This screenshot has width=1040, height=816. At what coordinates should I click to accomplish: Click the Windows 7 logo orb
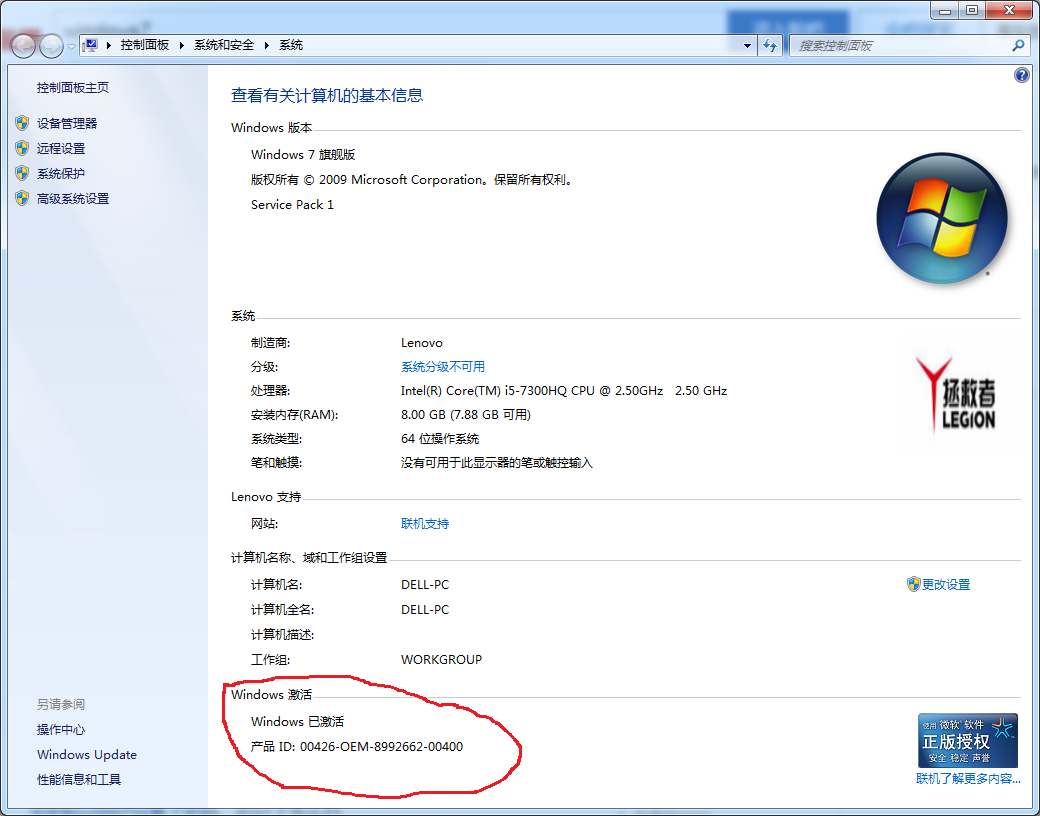[942, 218]
